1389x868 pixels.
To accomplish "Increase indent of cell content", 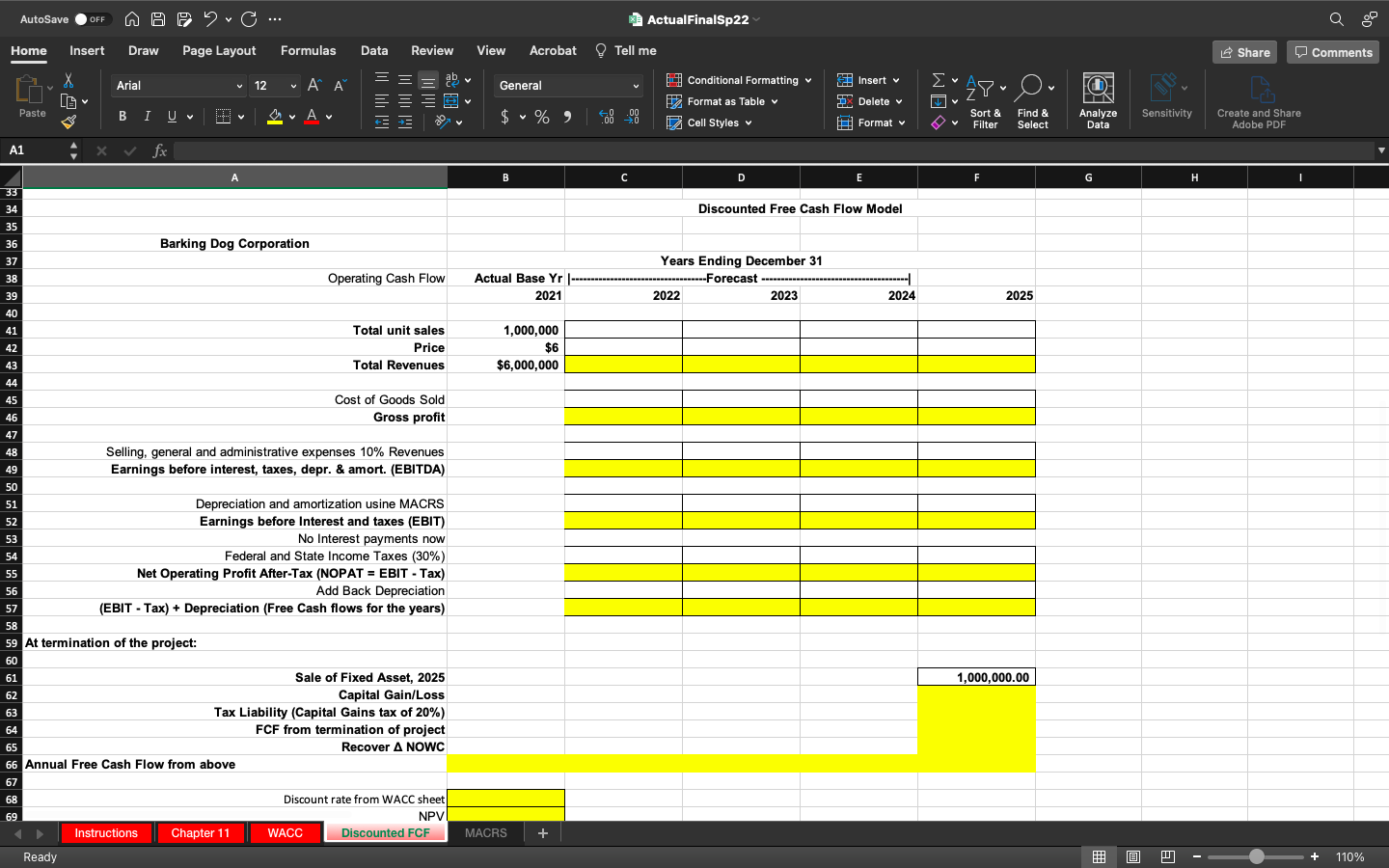I will [405, 122].
